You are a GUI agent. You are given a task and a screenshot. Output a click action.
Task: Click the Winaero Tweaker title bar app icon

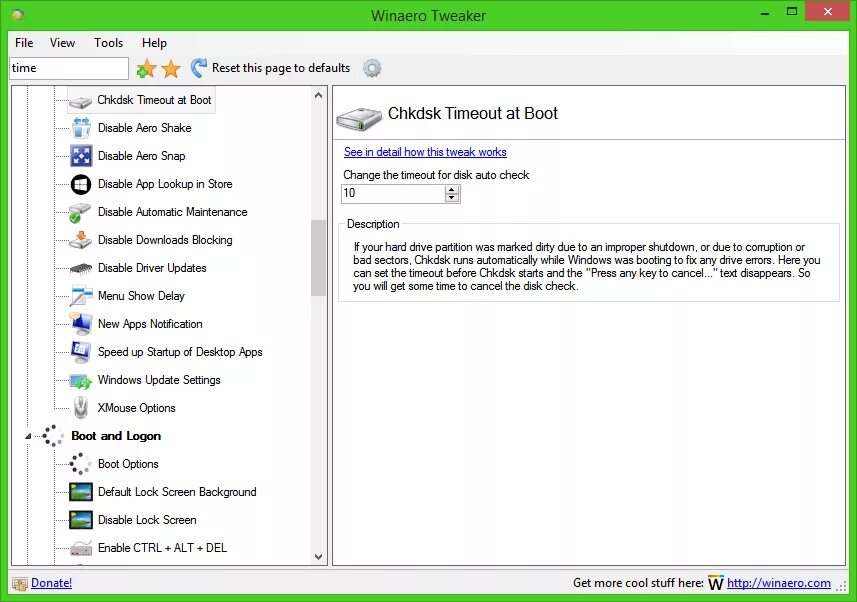coord(17,15)
